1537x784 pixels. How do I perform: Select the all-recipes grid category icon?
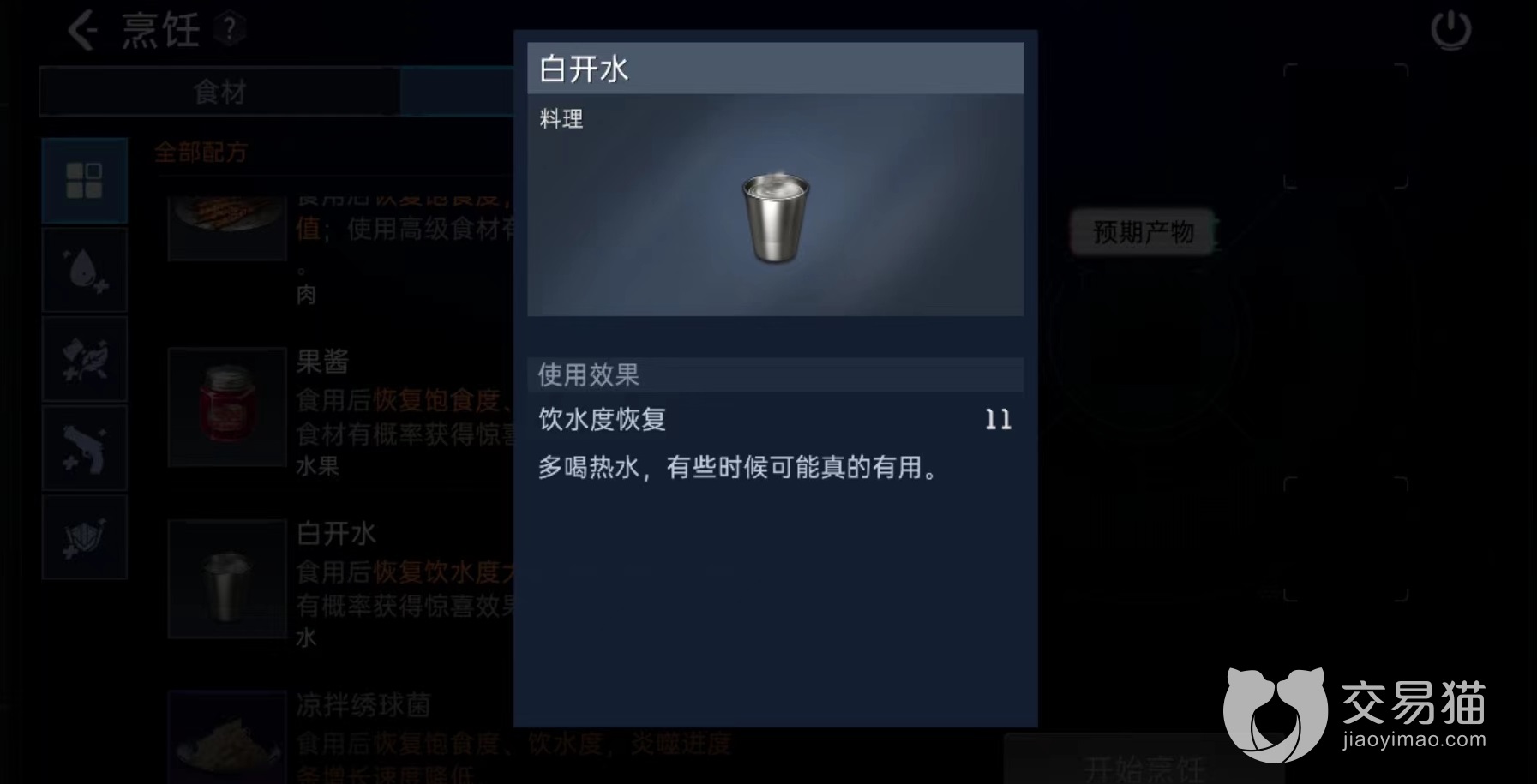(x=84, y=180)
